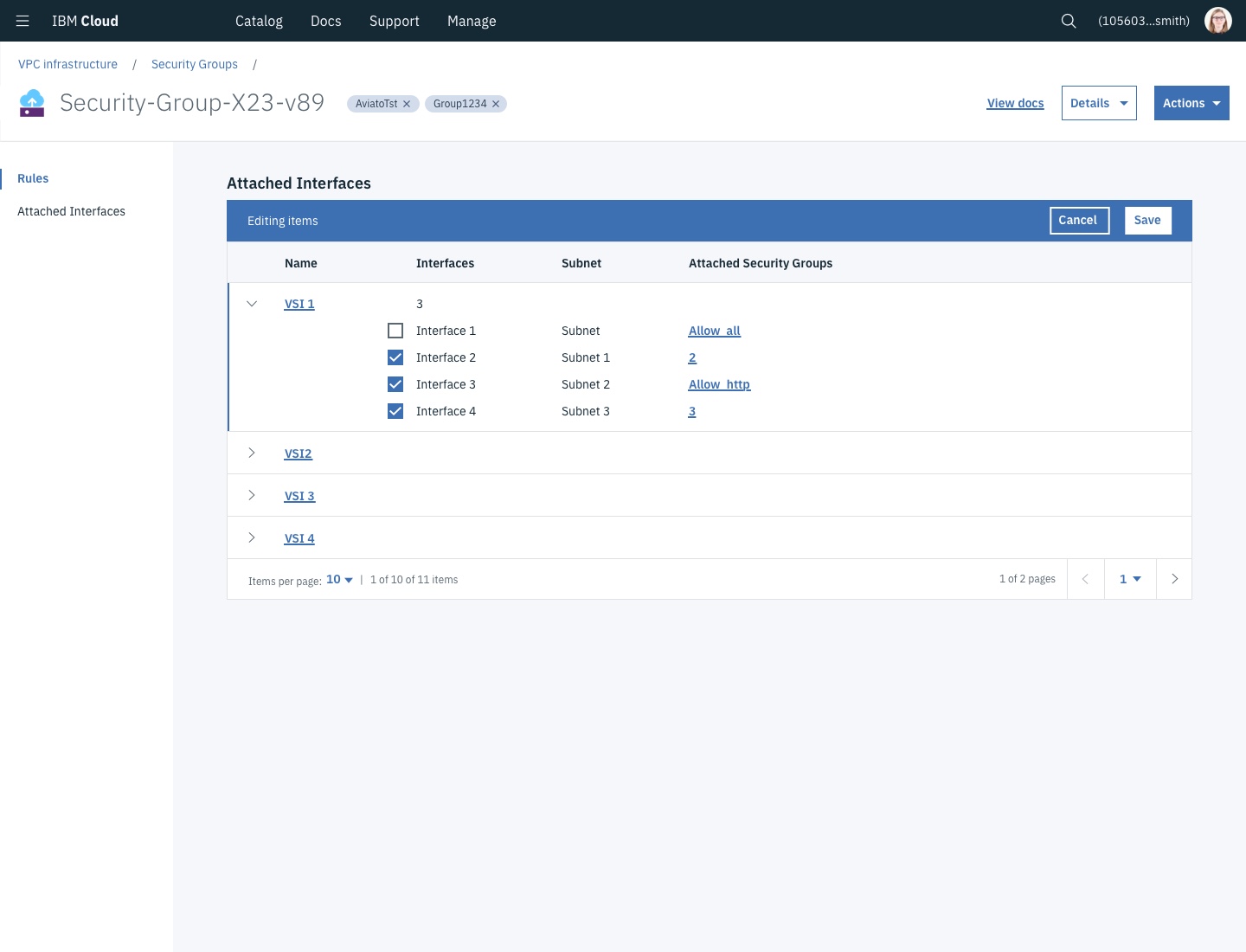Screen dimensions: 1246x952
Task: Cancel editing items
Action: click(1078, 220)
